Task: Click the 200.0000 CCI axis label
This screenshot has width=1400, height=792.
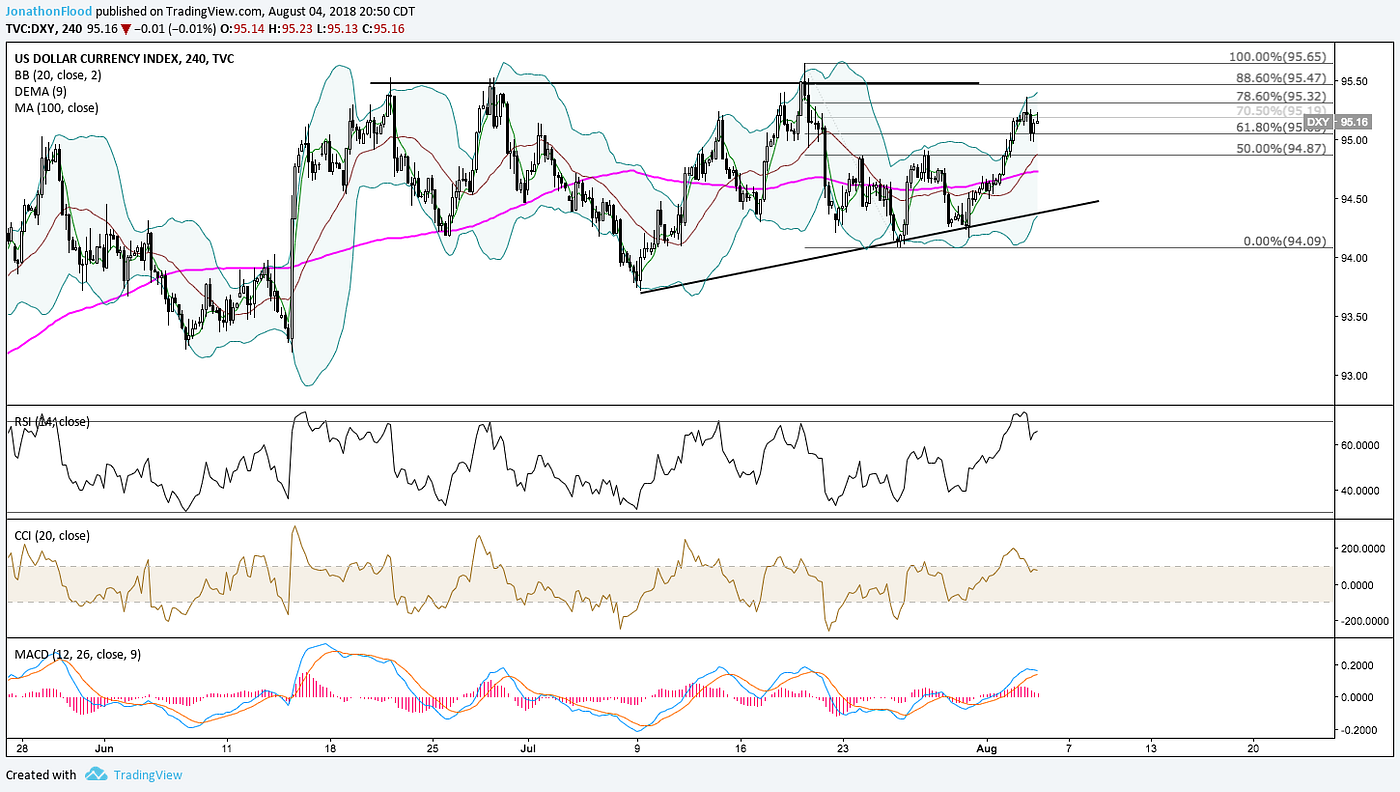Action: click(x=1365, y=548)
